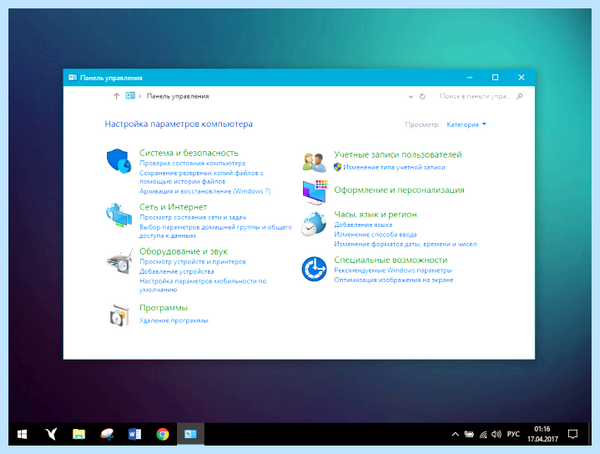600x454 pixels.
Task: Close the Control Panel window
Action: (521, 78)
